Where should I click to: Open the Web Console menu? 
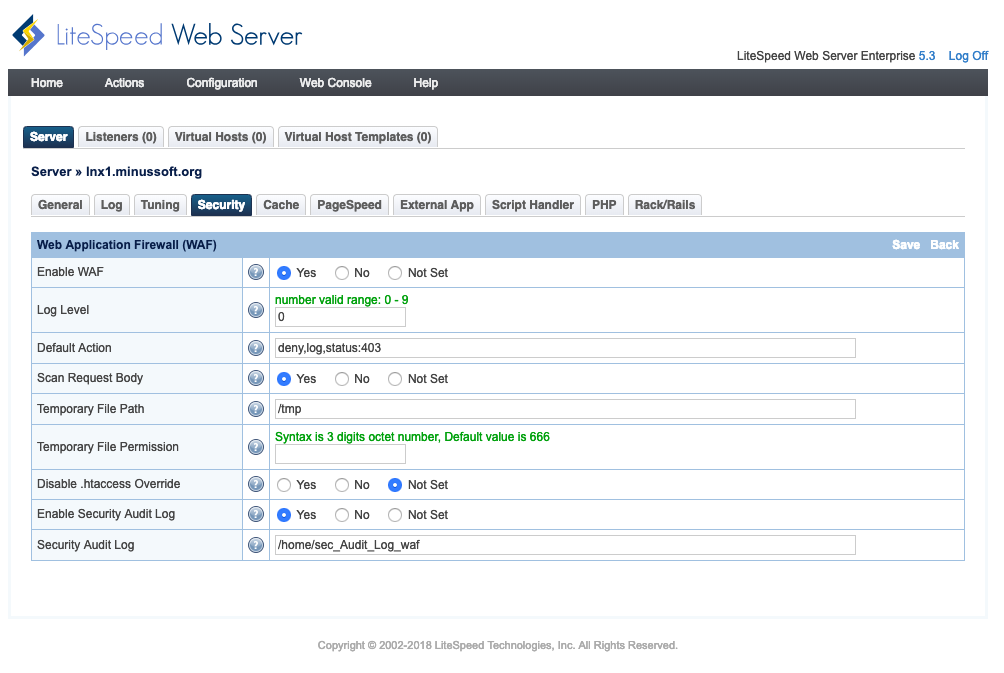336,83
